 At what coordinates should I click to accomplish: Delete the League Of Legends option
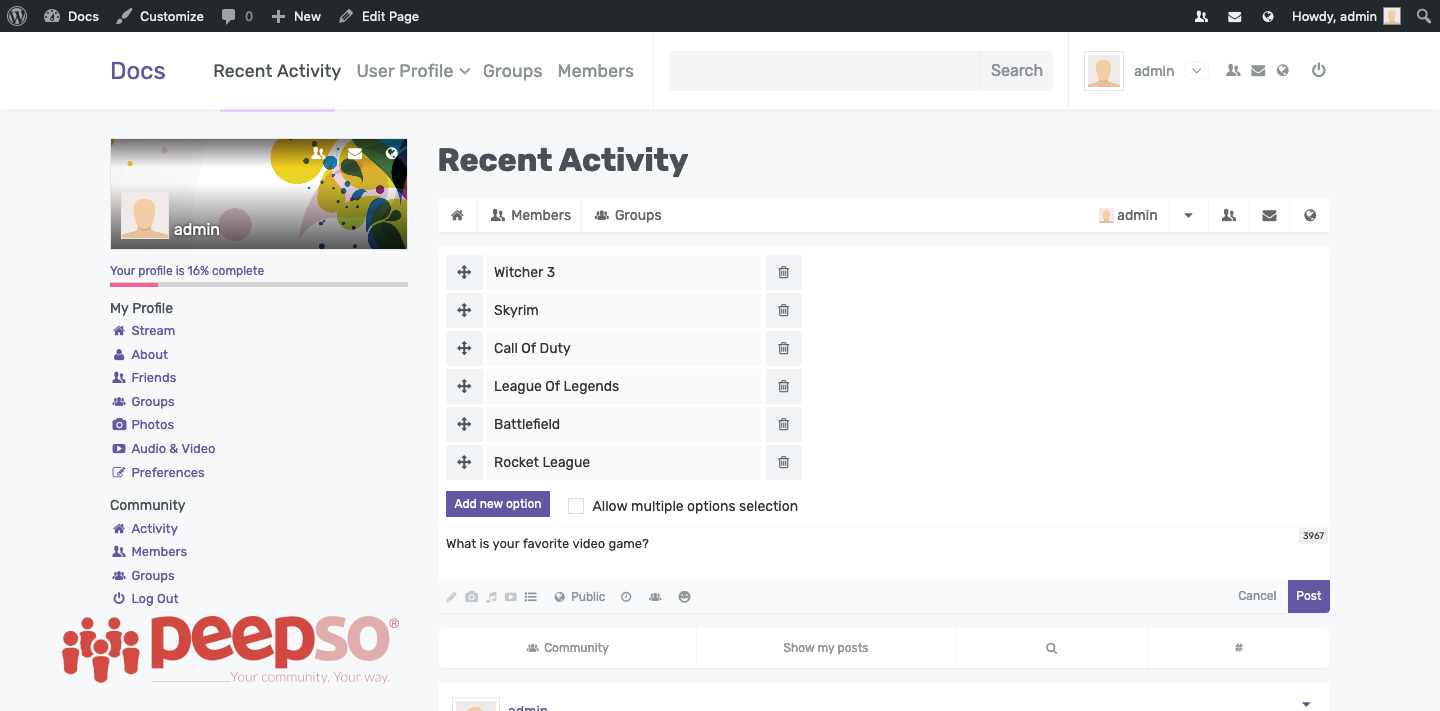coord(784,386)
